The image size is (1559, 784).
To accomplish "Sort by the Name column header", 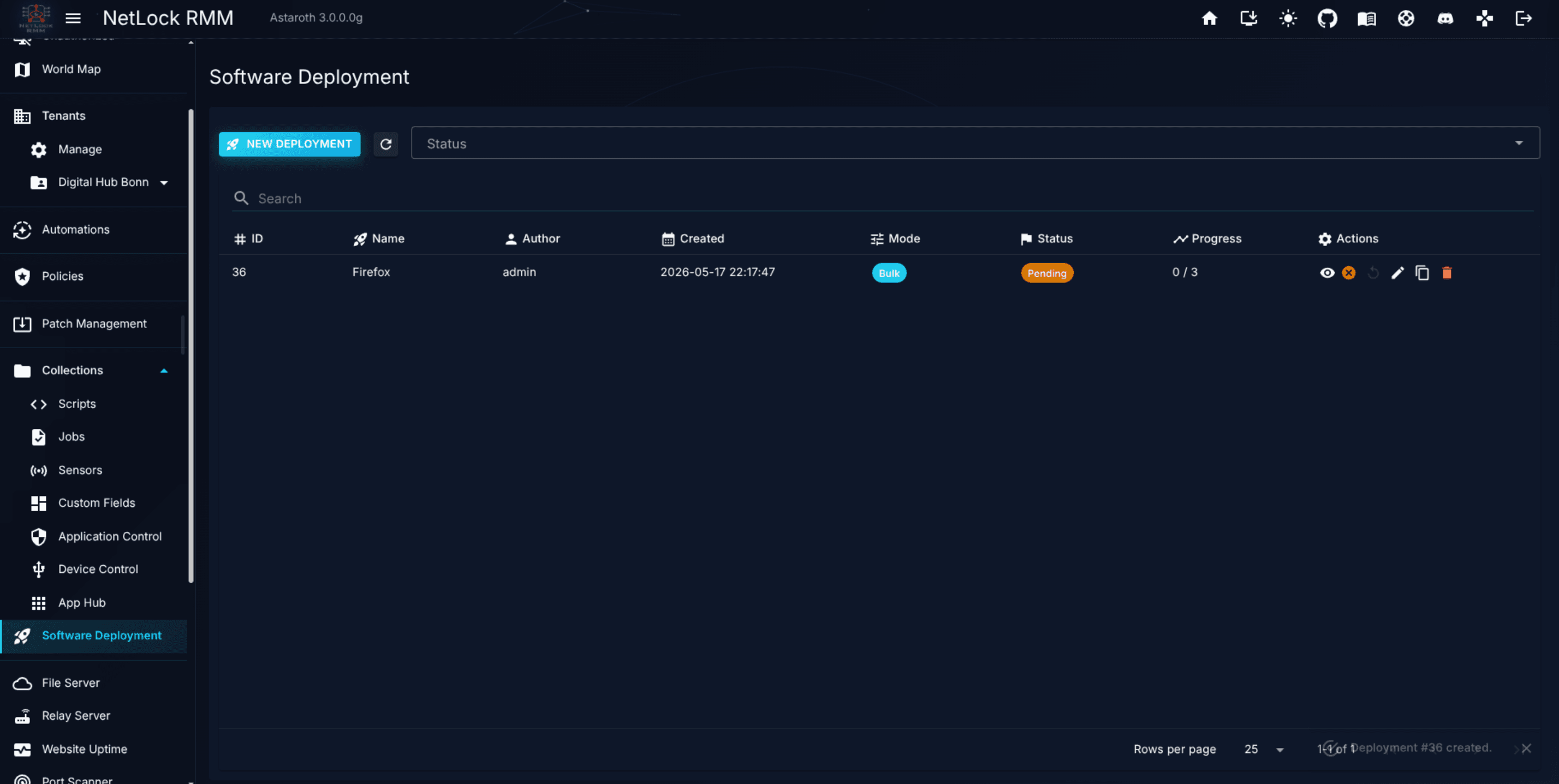I will coord(379,238).
